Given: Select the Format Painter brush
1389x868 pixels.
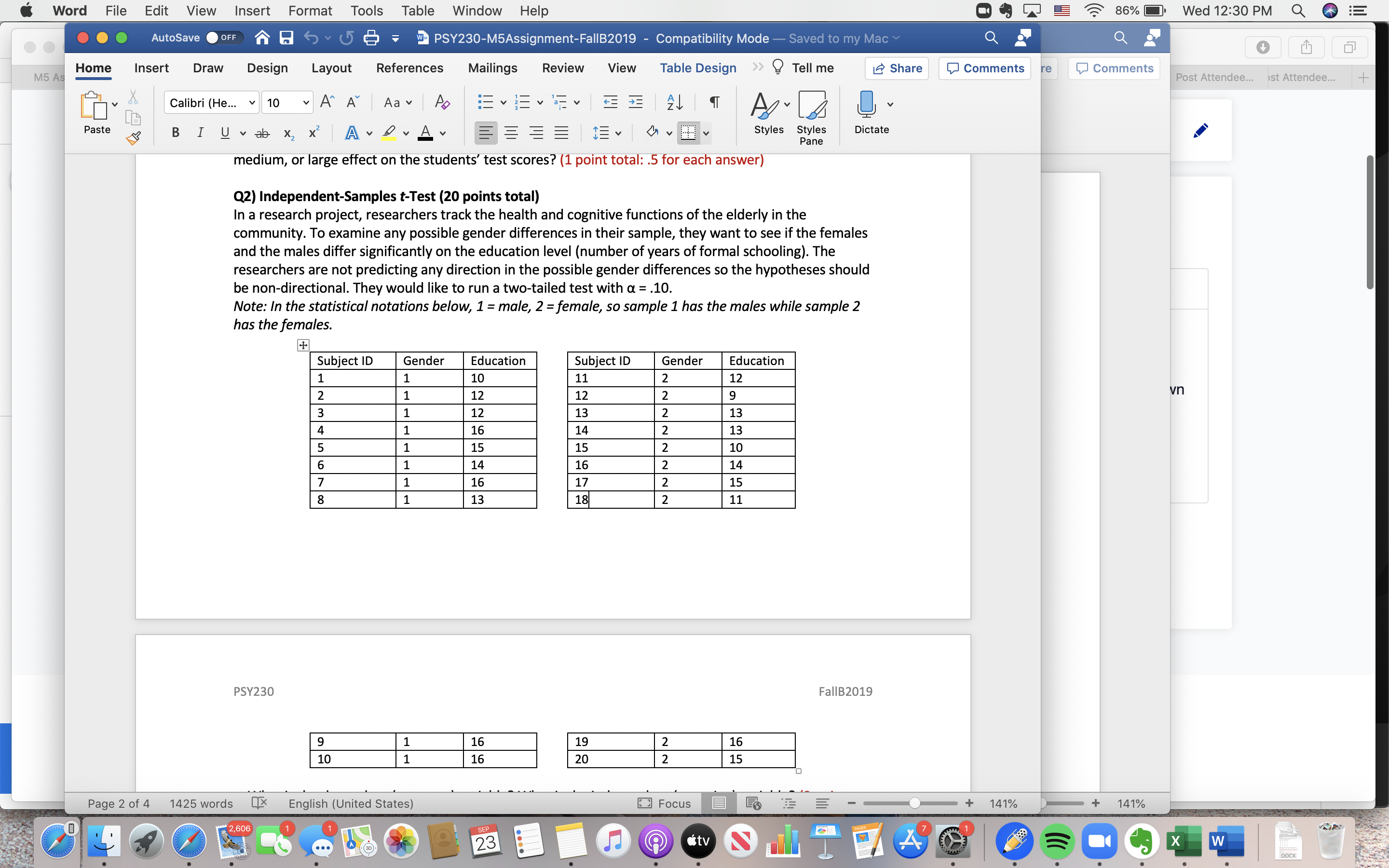Looking at the screenshot, I should pos(133,138).
